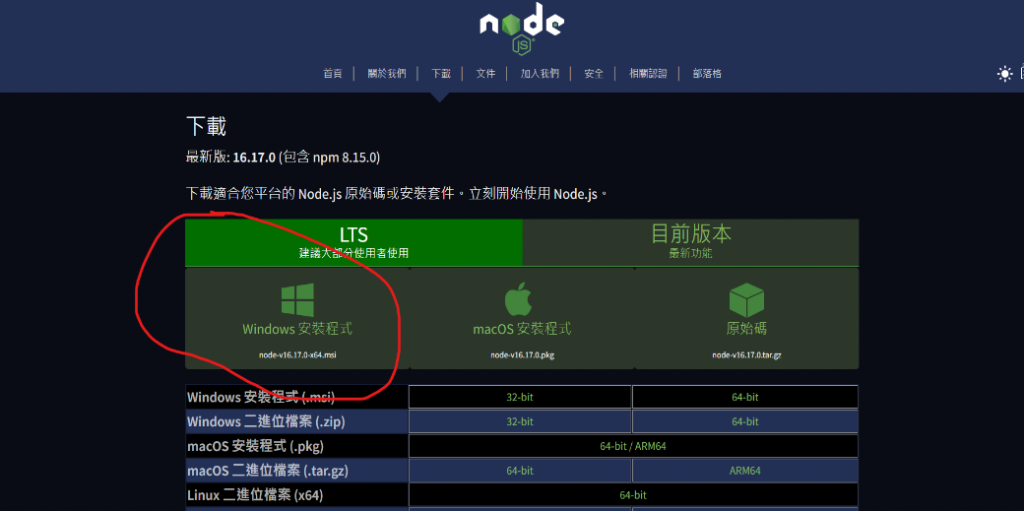
Task: Click the Linux 二進位檔案 (x64) row label
Action: [x=255, y=495]
